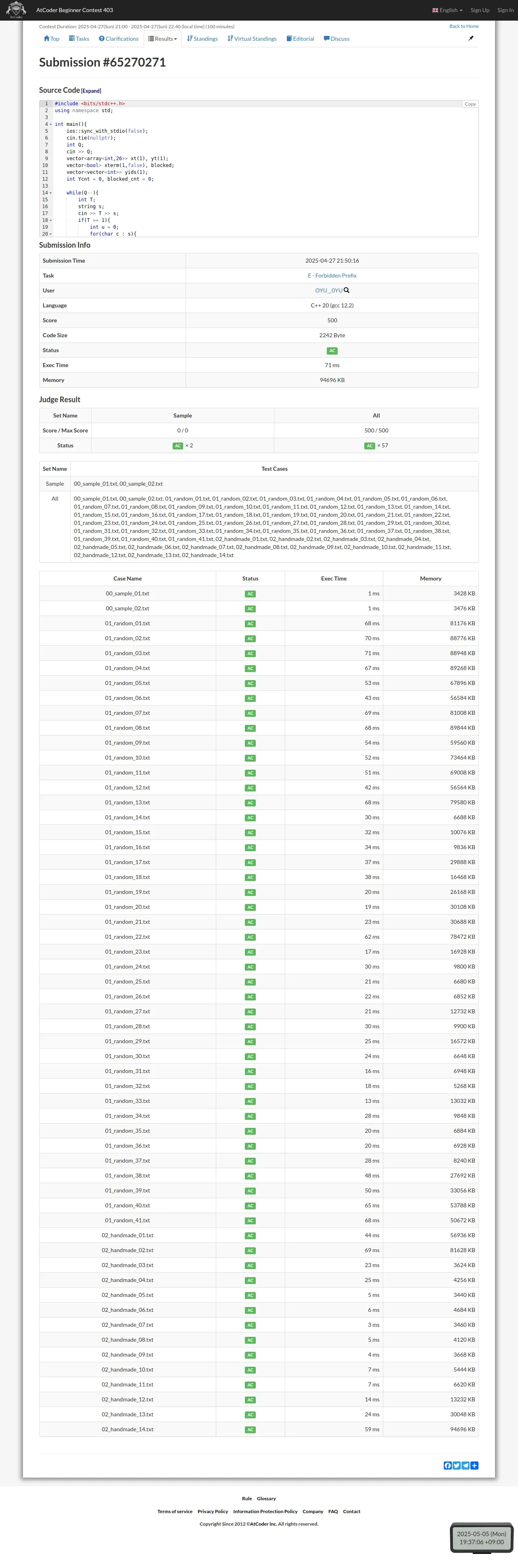
Task: Click the Copy button on the source code
Action: click(x=470, y=104)
